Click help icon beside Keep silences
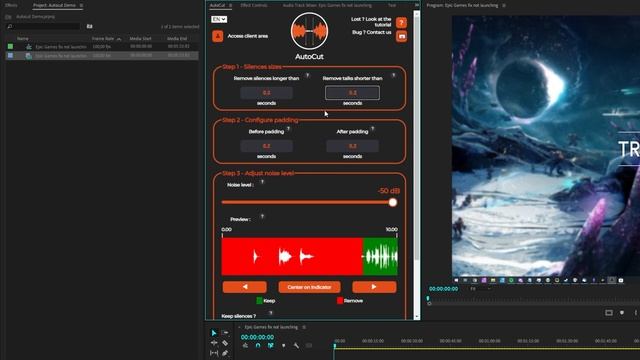640x360 pixels. click(x=270, y=313)
